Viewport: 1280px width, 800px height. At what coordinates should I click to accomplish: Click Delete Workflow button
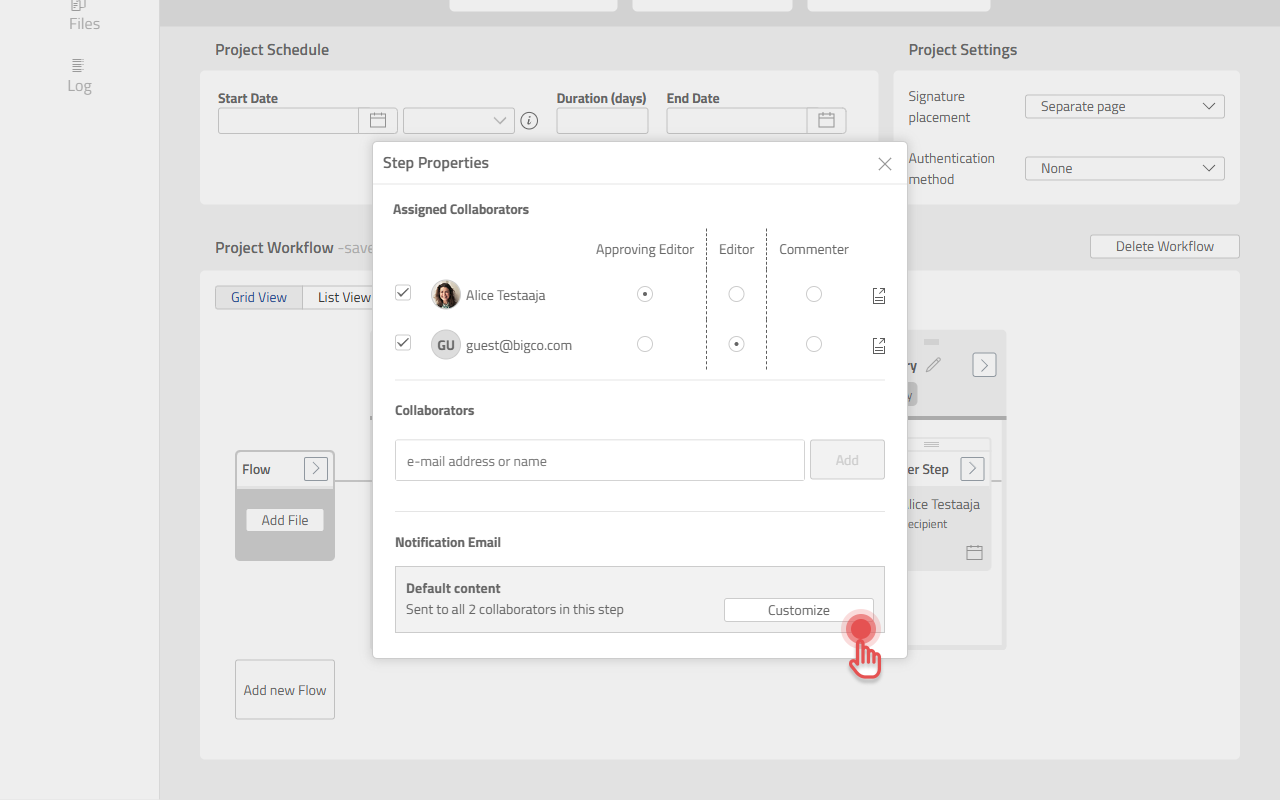(x=1164, y=246)
